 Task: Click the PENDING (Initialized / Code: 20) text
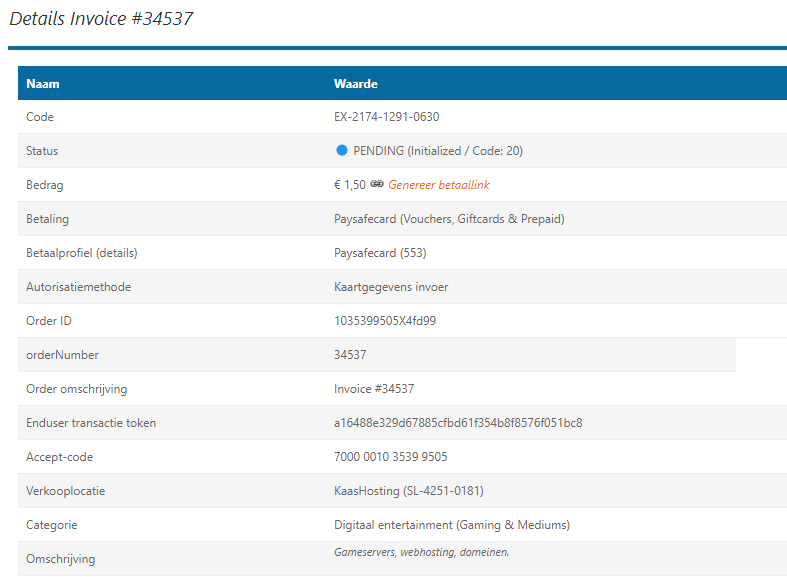point(438,151)
